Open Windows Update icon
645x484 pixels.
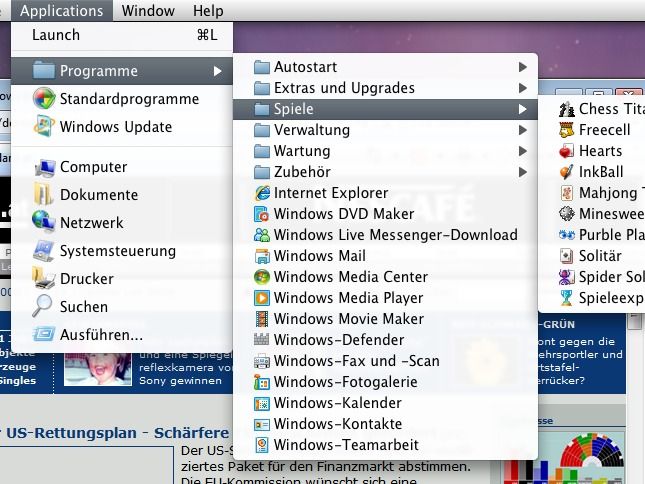coord(43,127)
